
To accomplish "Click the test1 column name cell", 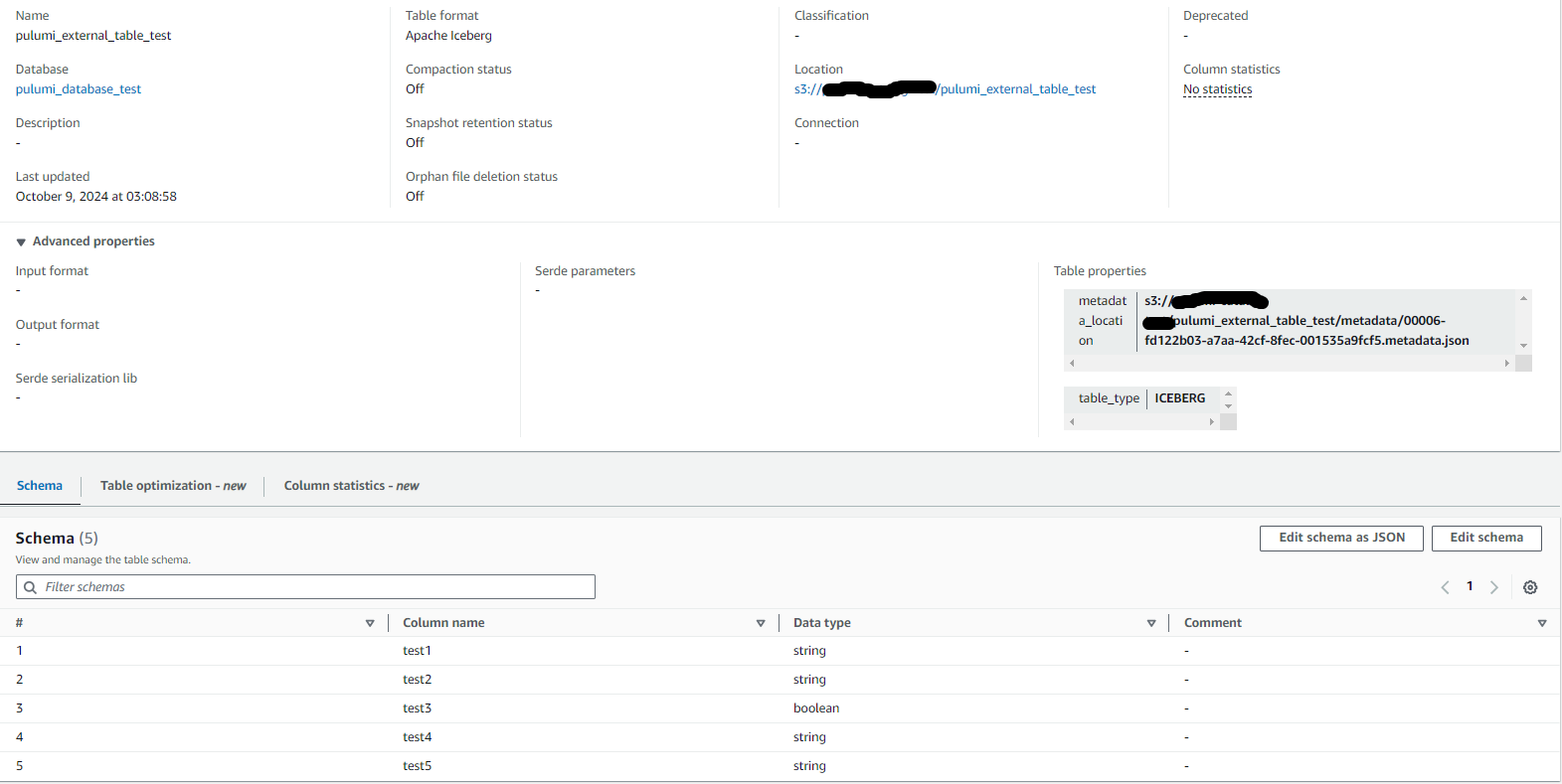I will [x=417, y=651].
